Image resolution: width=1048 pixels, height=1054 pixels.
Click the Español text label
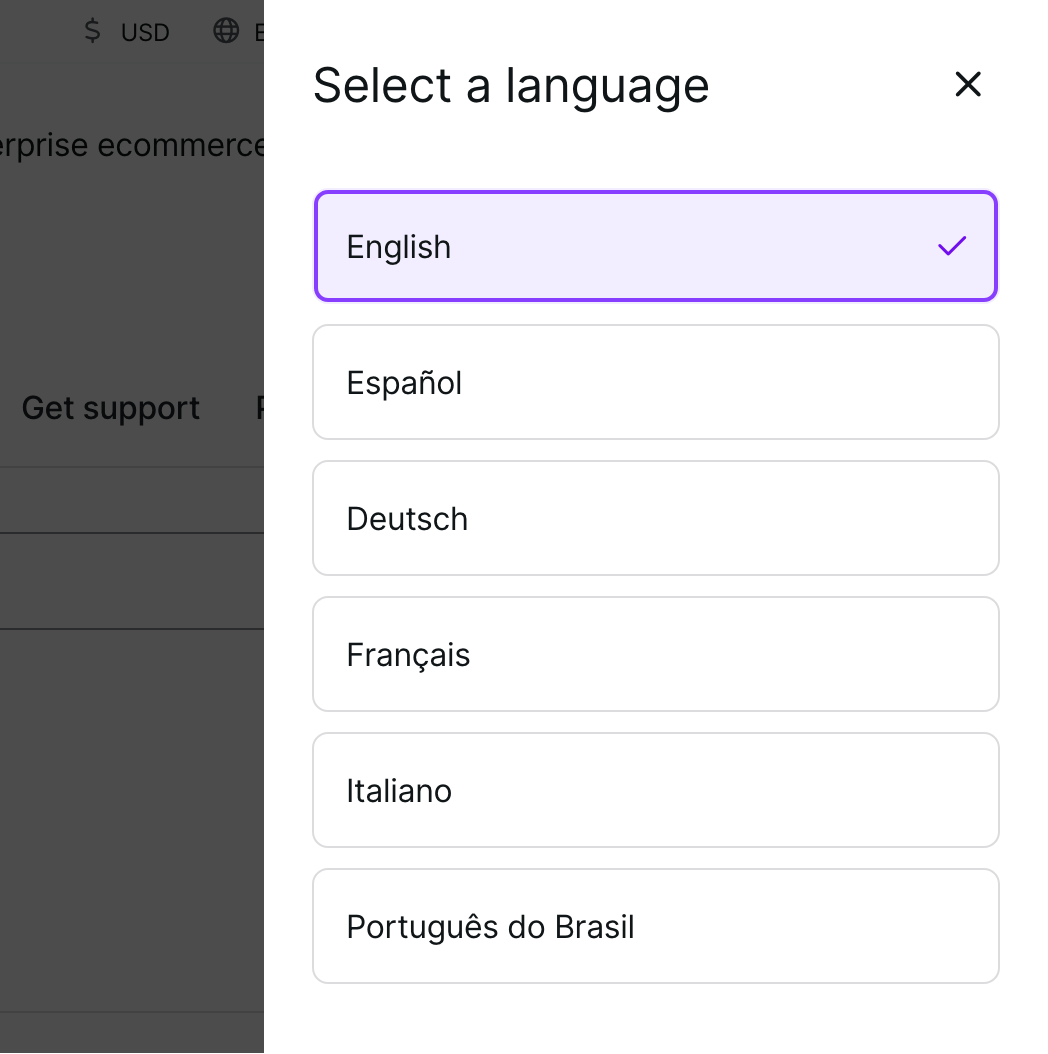tap(404, 383)
